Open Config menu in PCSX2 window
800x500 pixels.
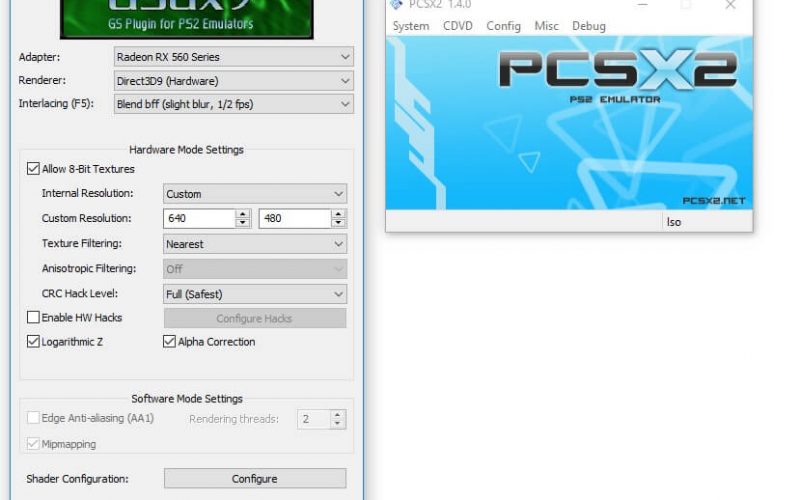coord(504,26)
